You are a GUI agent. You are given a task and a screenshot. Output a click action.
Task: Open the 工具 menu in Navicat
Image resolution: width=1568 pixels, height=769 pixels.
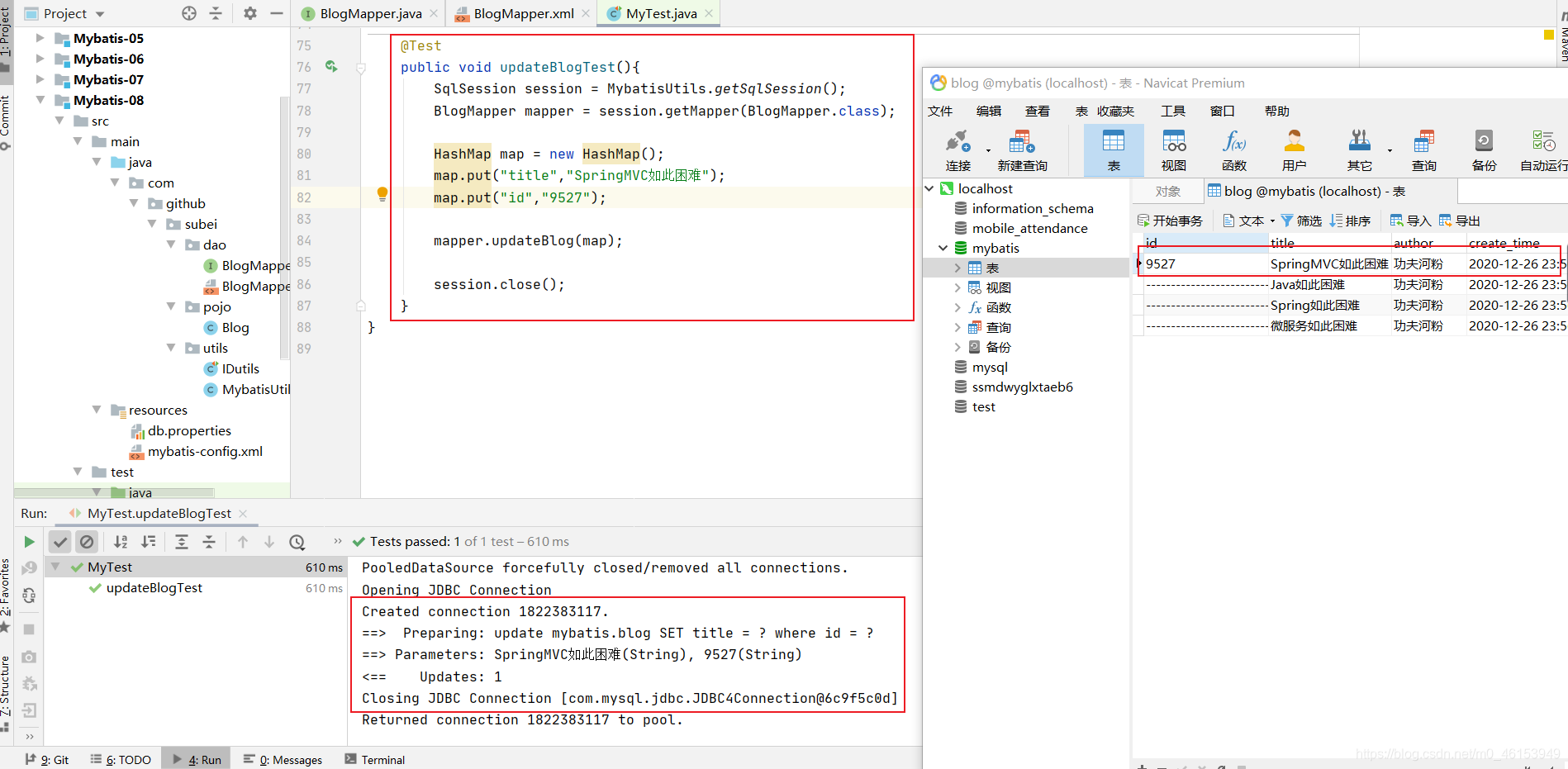pyautogui.click(x=1172, y=111)
